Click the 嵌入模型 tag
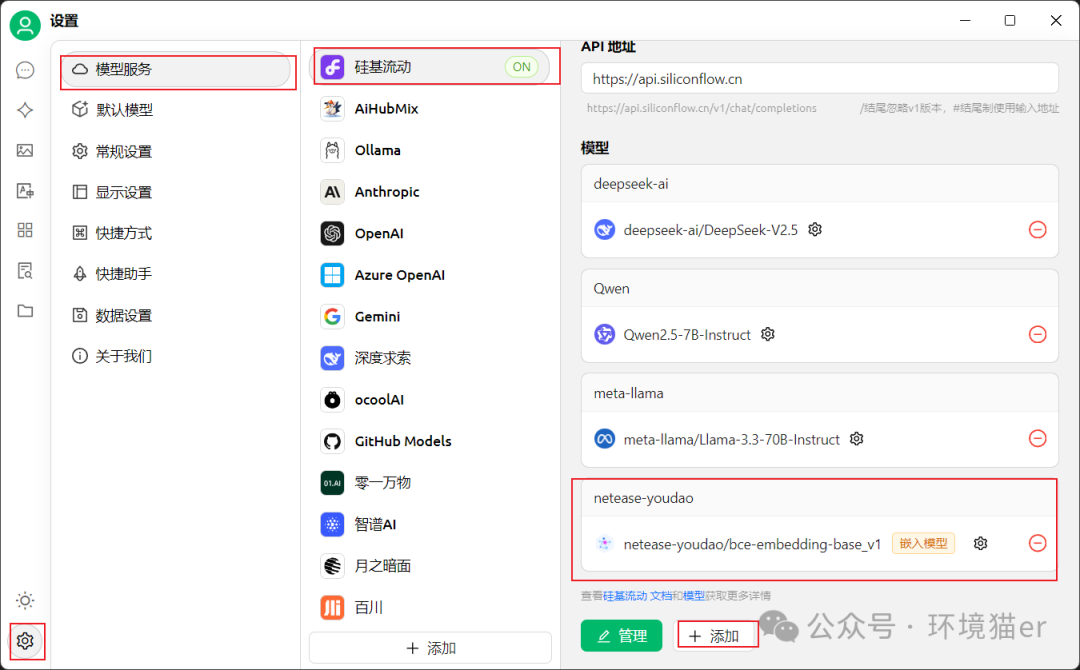This screenshot has width=1080, height=670. (x=924, y=543)
